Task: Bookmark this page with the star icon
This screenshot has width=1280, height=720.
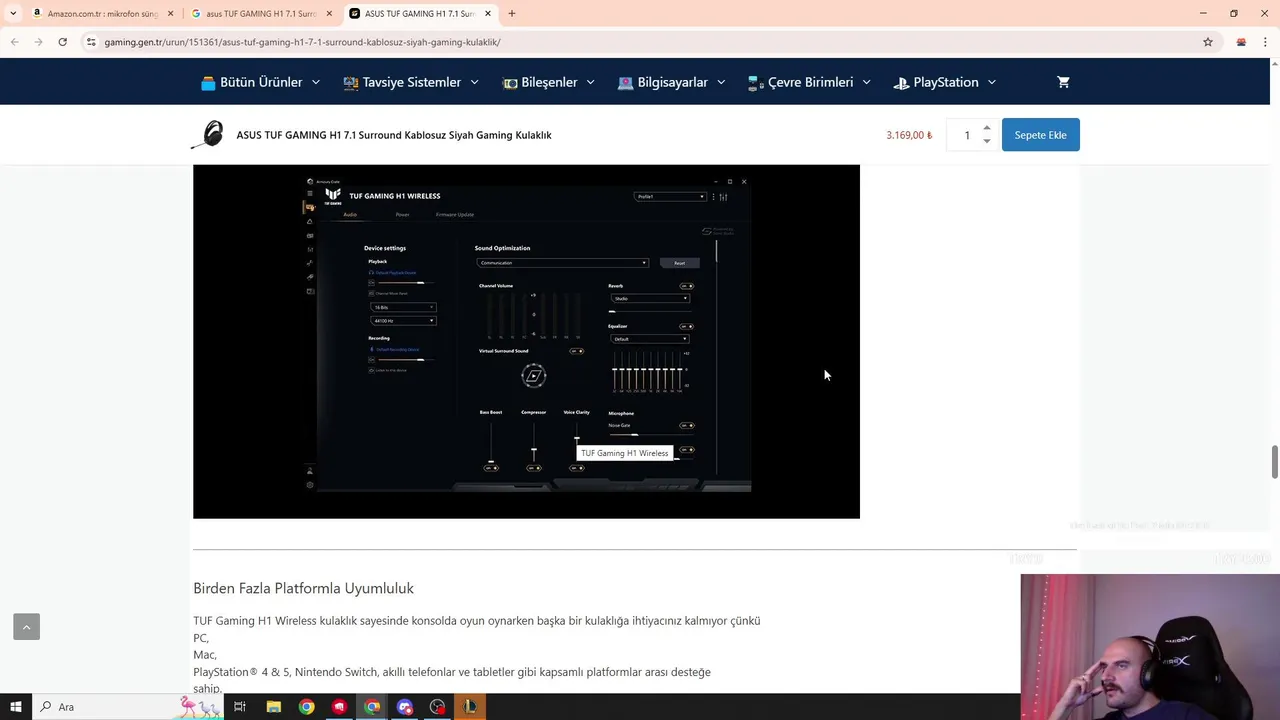Action: pos(1208,42)
